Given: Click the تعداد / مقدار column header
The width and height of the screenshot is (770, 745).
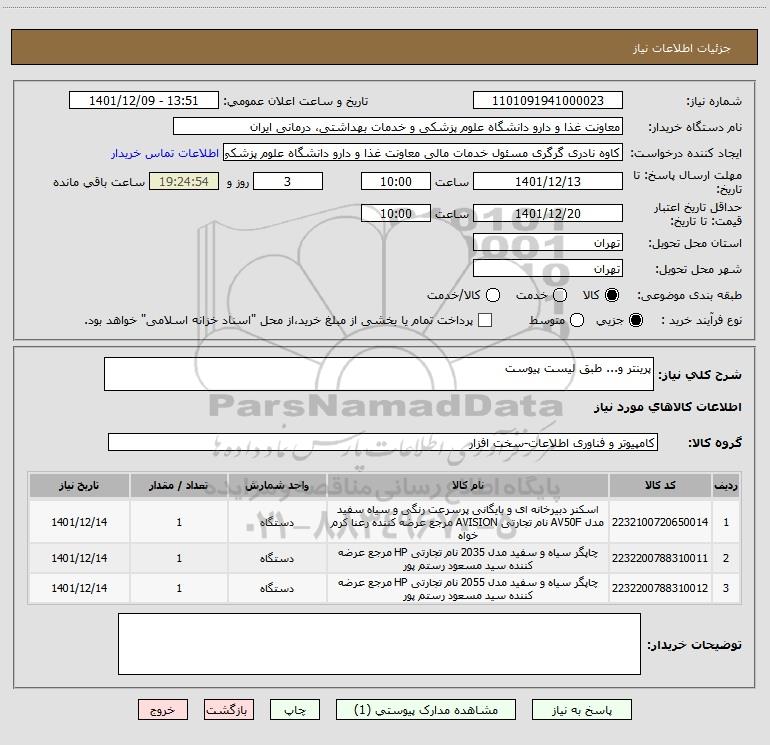Looking at the screenshot, I should pyautogui.click(x=179, y=485).
